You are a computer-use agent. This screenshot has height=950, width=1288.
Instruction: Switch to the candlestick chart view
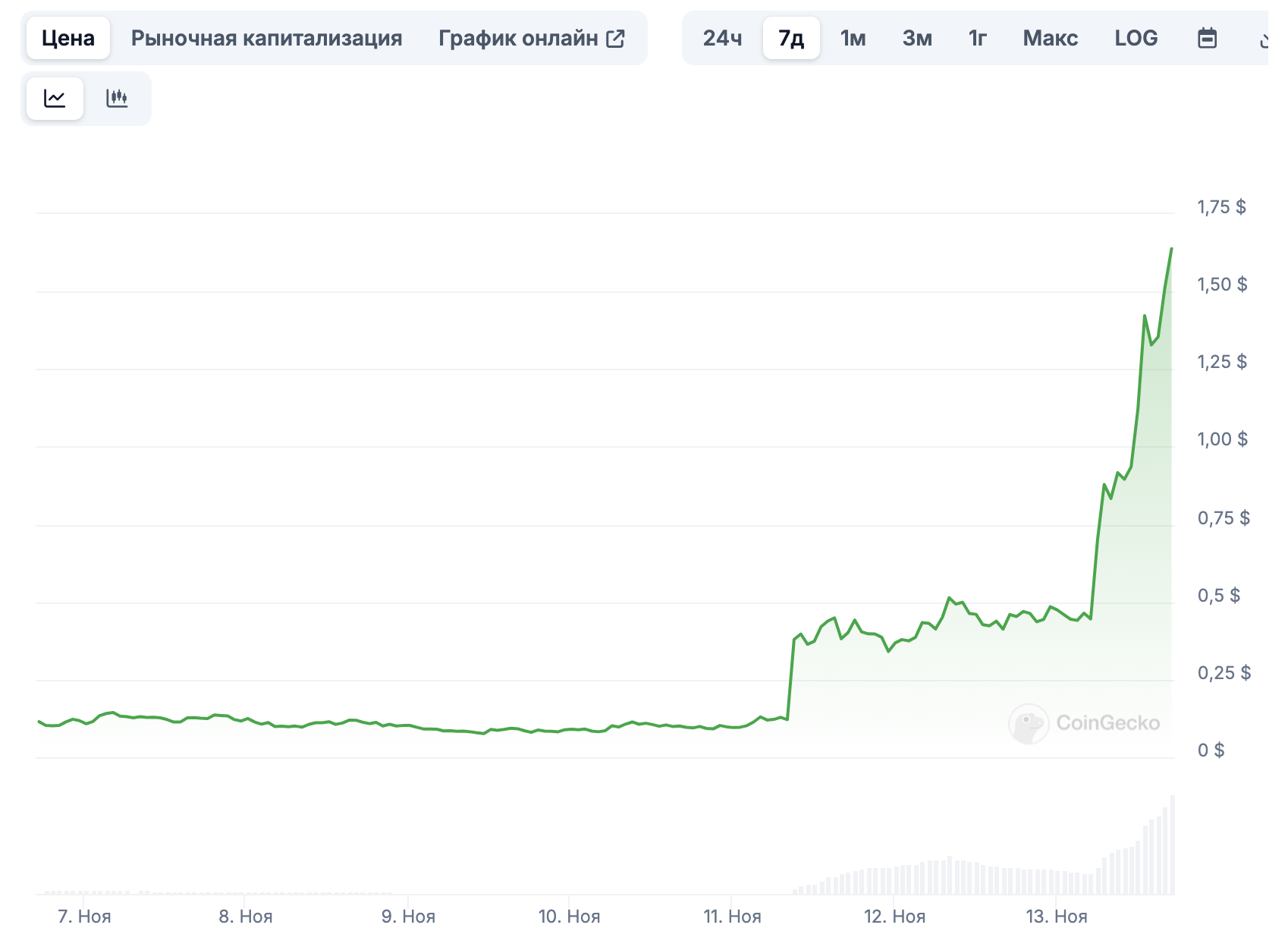coord(117,99)
